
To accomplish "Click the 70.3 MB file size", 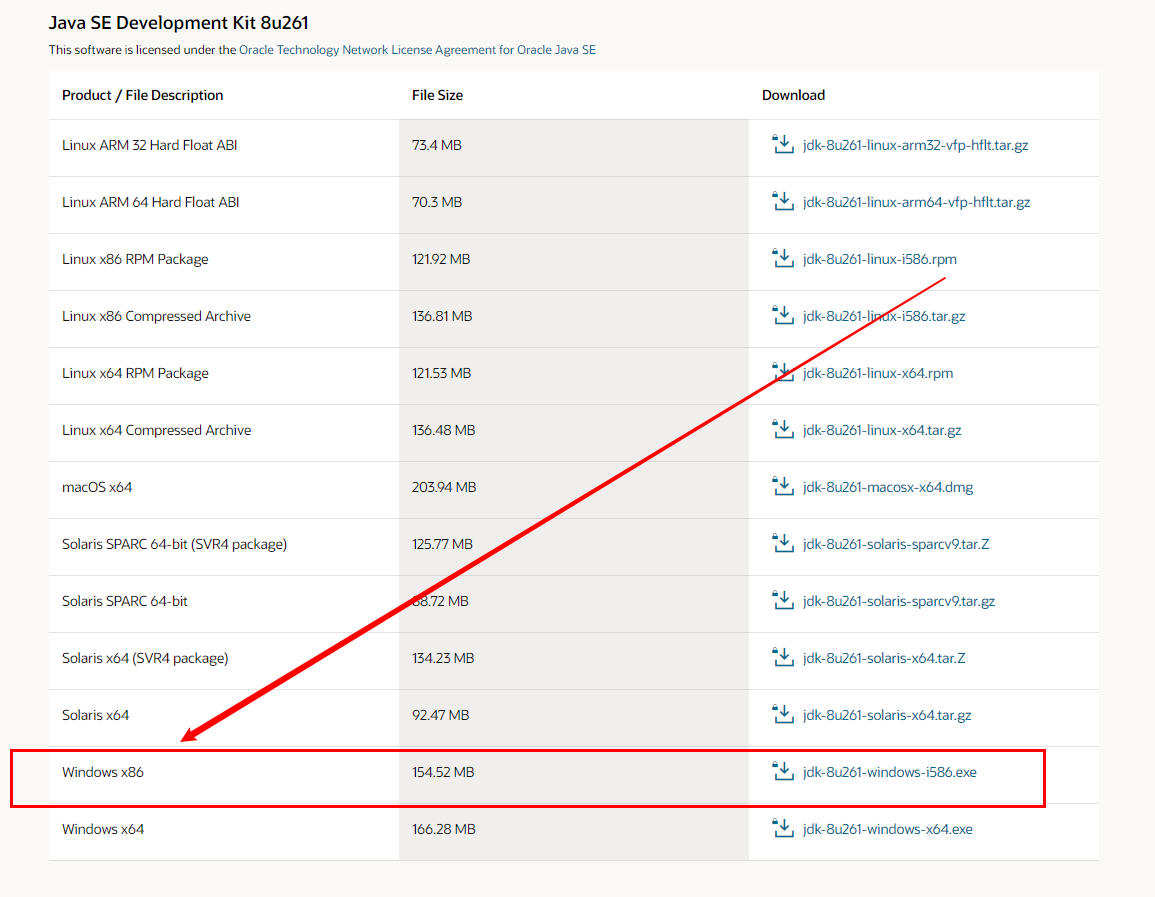I will (x=437, y=202).
